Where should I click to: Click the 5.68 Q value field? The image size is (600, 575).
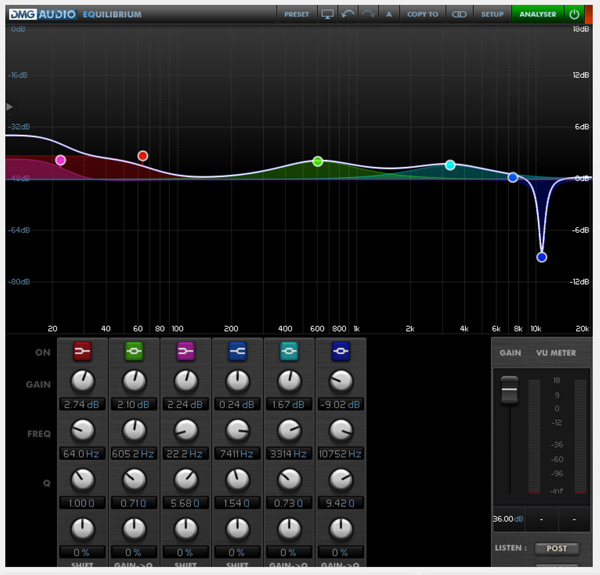click(x=186, y=503)
